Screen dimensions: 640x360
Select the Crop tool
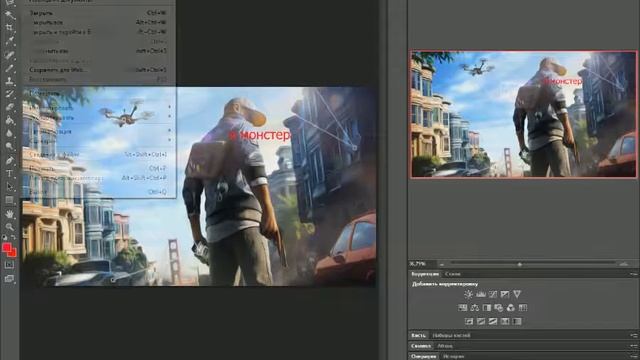pos(10,28)
